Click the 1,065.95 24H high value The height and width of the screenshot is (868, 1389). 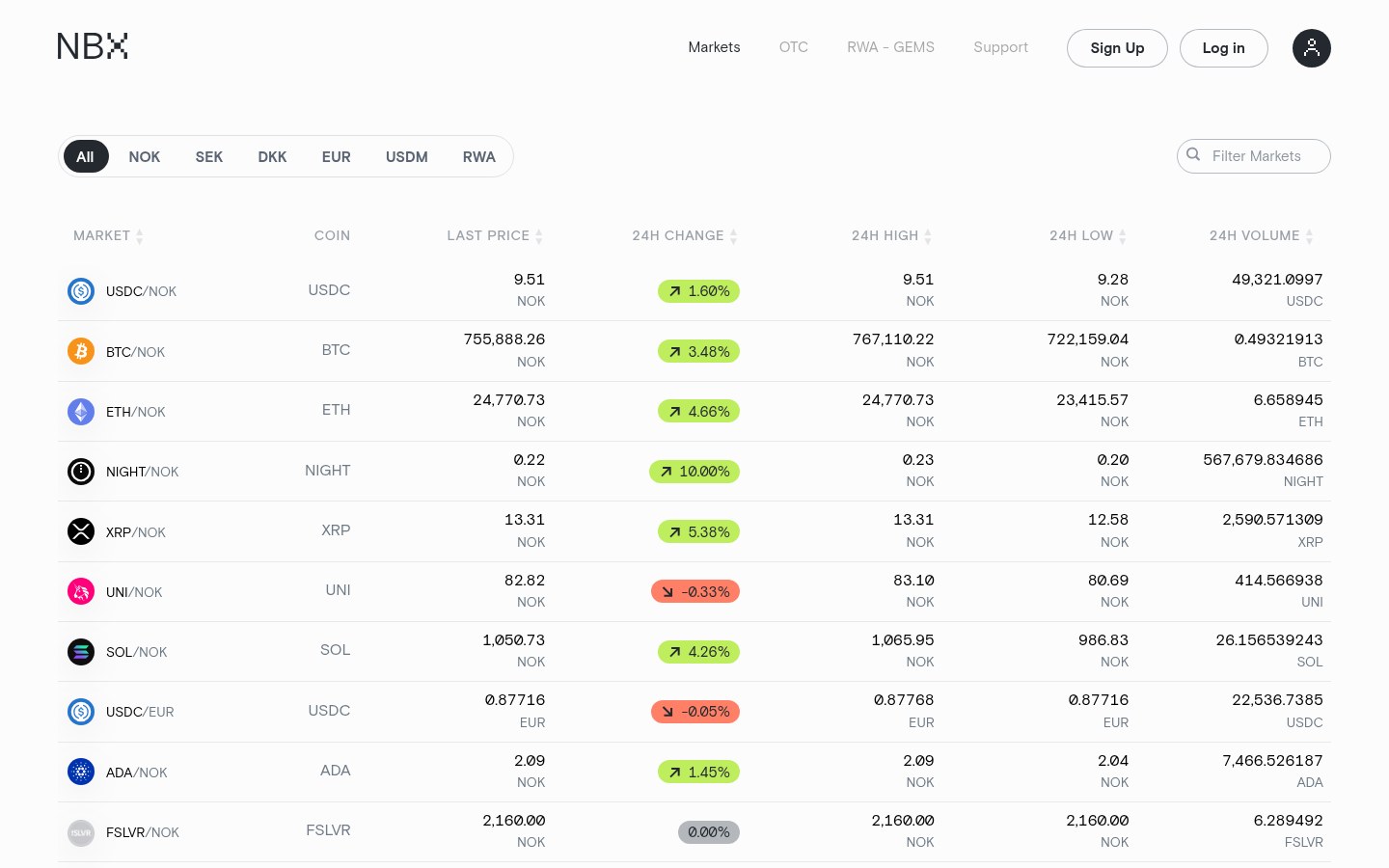(903, 640)
